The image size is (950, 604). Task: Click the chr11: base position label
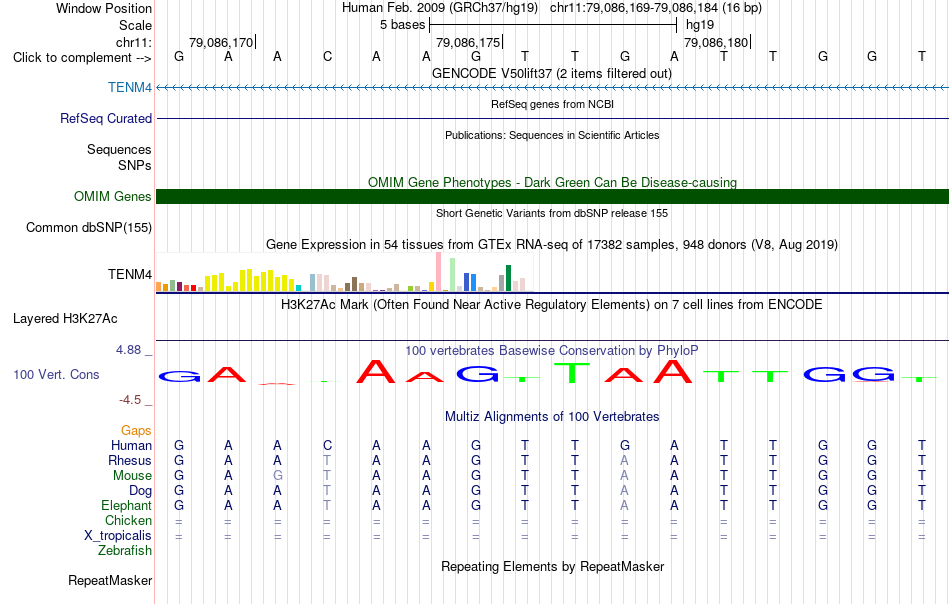133,42
